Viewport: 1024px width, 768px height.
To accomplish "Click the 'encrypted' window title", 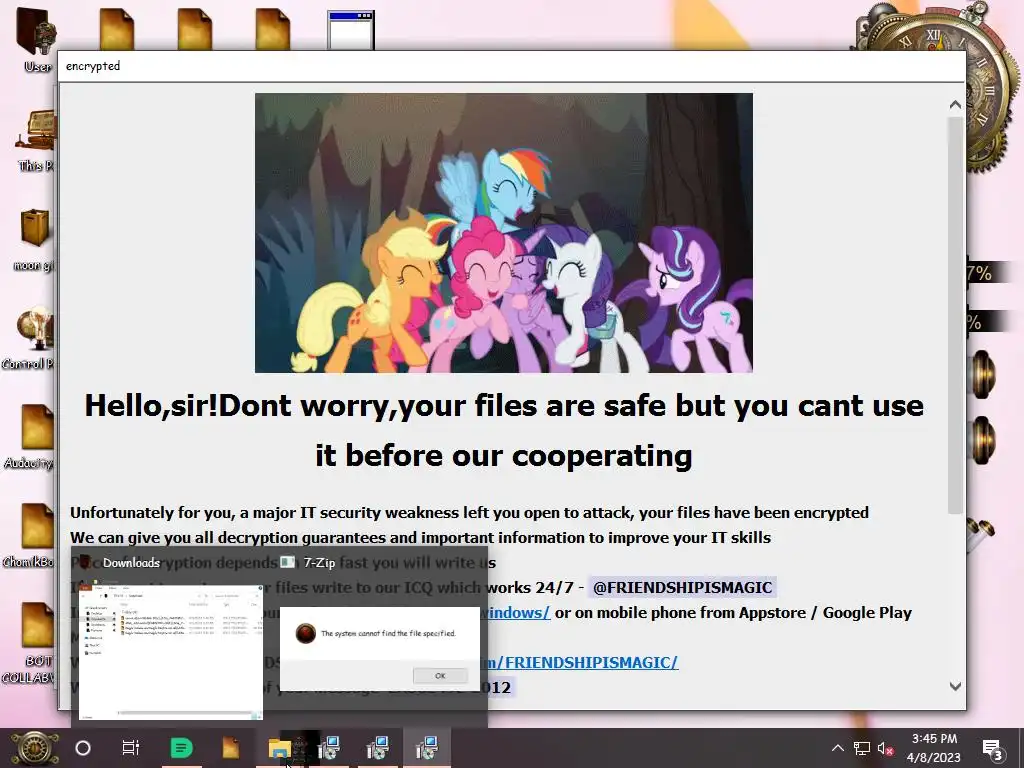I will (x=93, y=66).
